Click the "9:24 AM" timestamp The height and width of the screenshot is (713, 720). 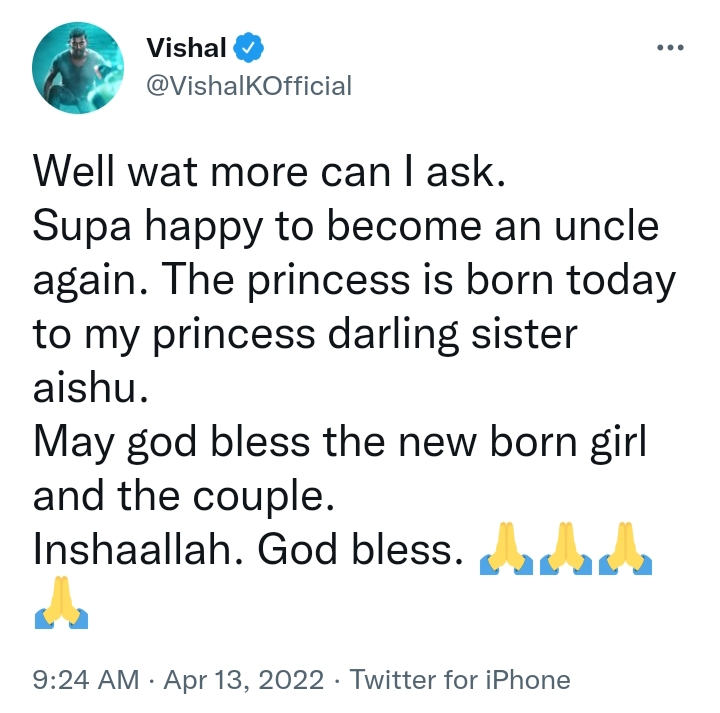pyautogui.click(x=86, y=681)
